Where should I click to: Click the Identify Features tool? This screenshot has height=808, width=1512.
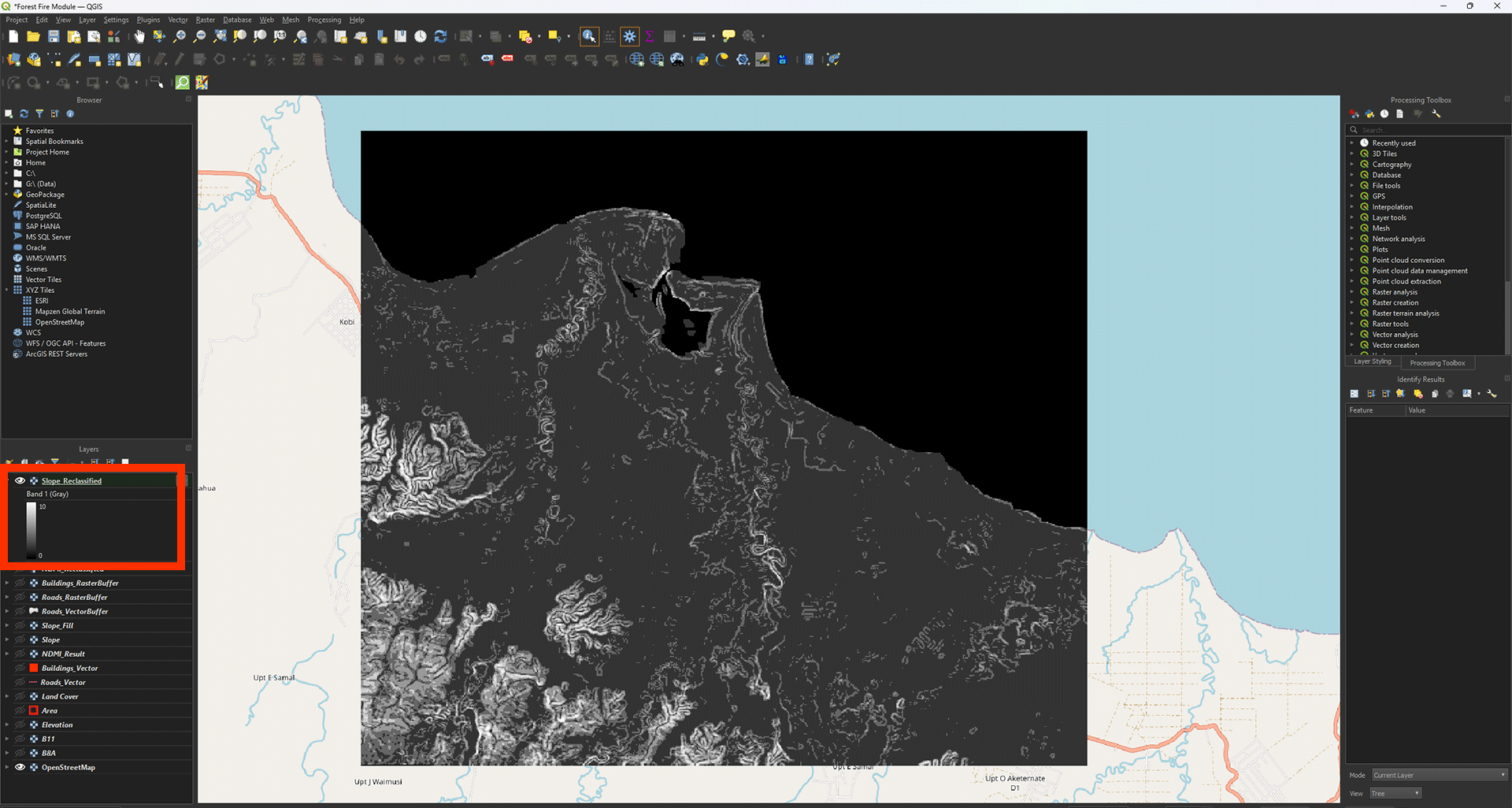[589, 36]
